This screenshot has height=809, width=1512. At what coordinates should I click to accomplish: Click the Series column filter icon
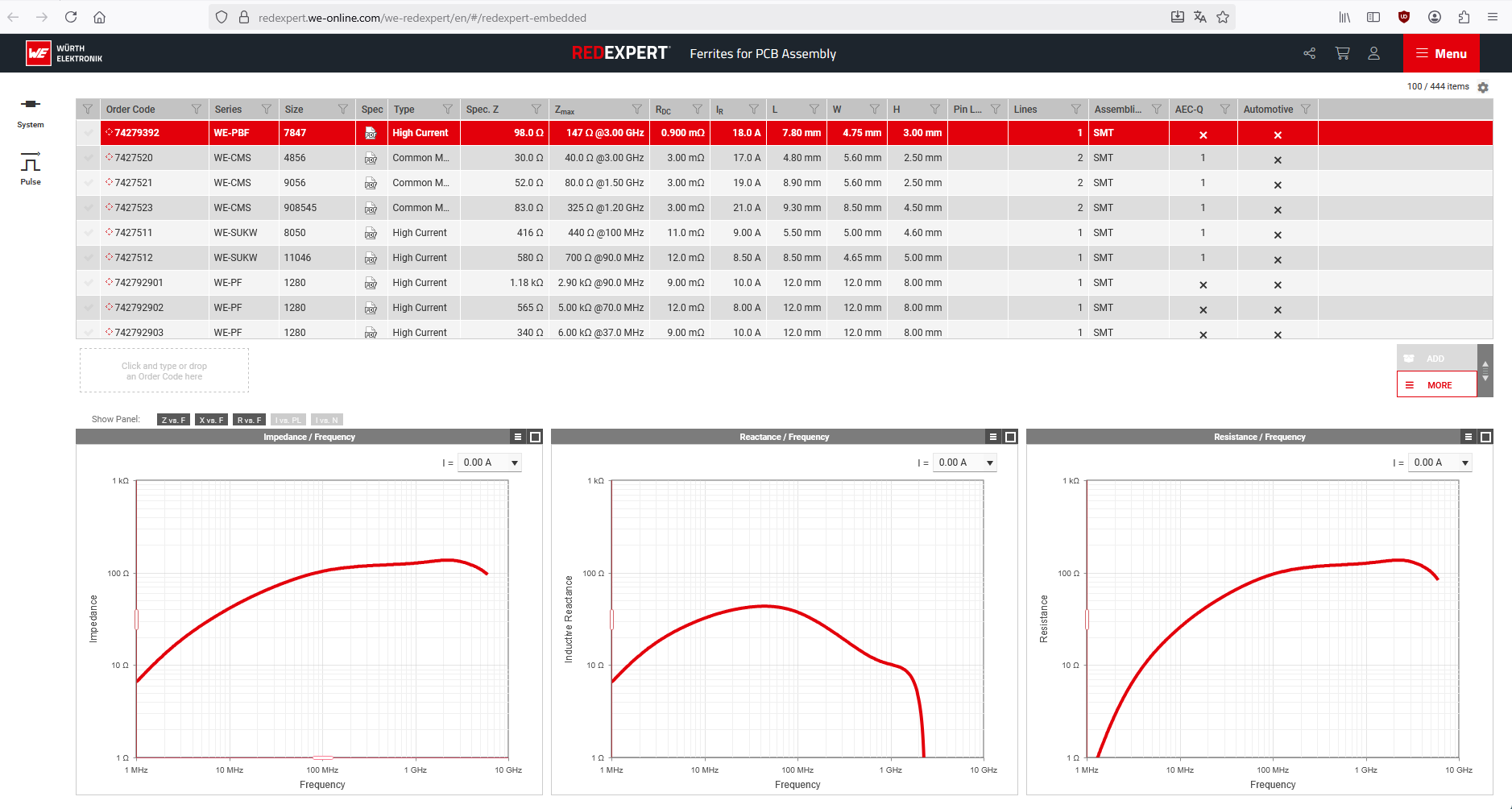[266, 110]
